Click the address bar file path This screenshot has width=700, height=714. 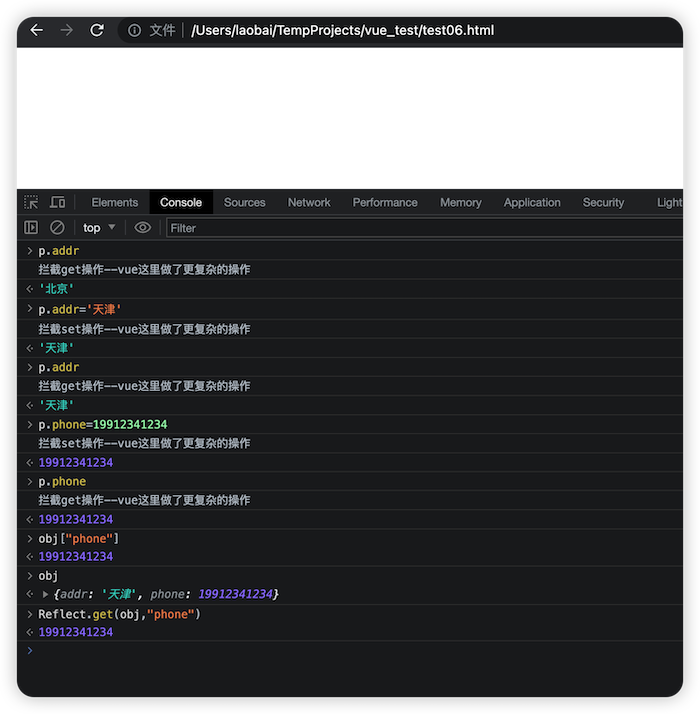tap(342, 31)
